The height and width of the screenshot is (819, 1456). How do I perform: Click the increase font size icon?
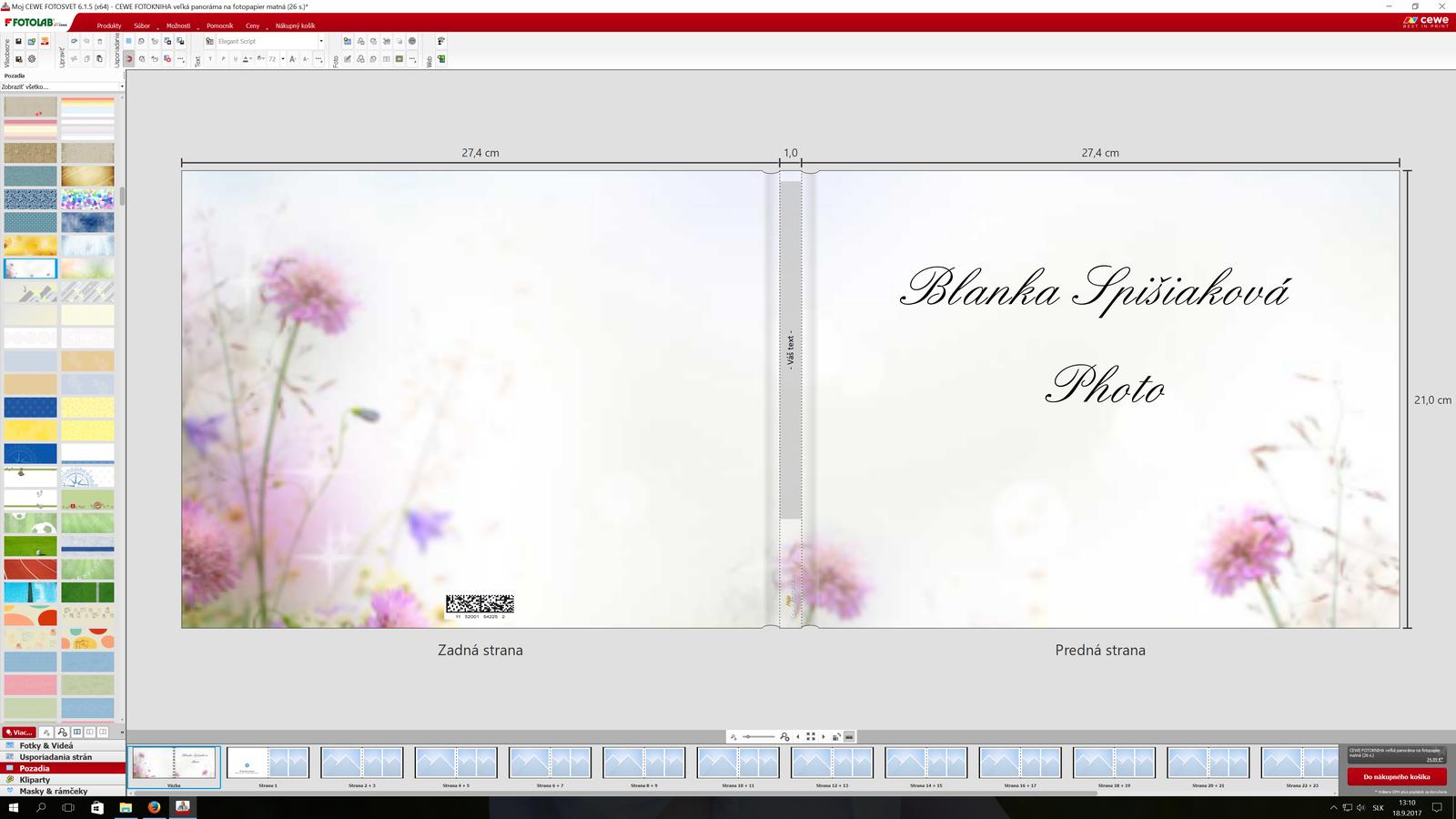[292, 59]
